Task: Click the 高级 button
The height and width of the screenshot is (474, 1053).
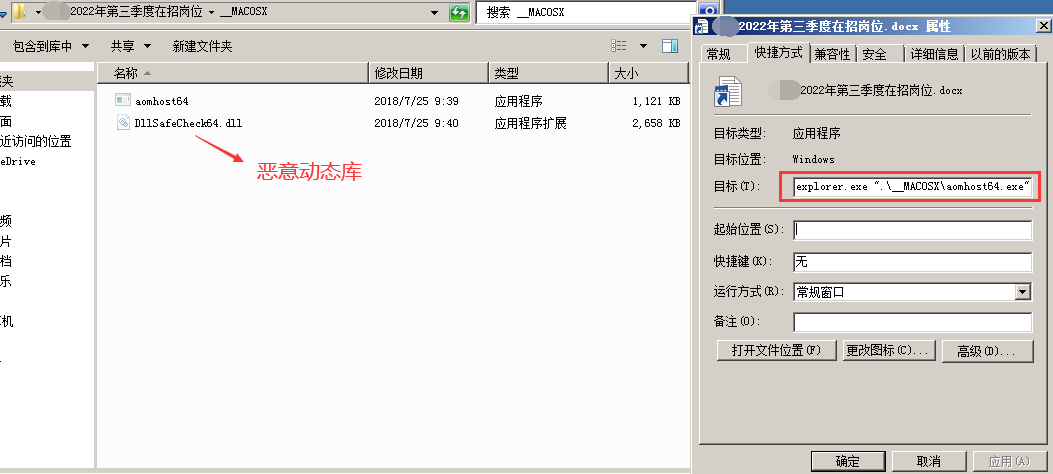Action: click(987, 350)
